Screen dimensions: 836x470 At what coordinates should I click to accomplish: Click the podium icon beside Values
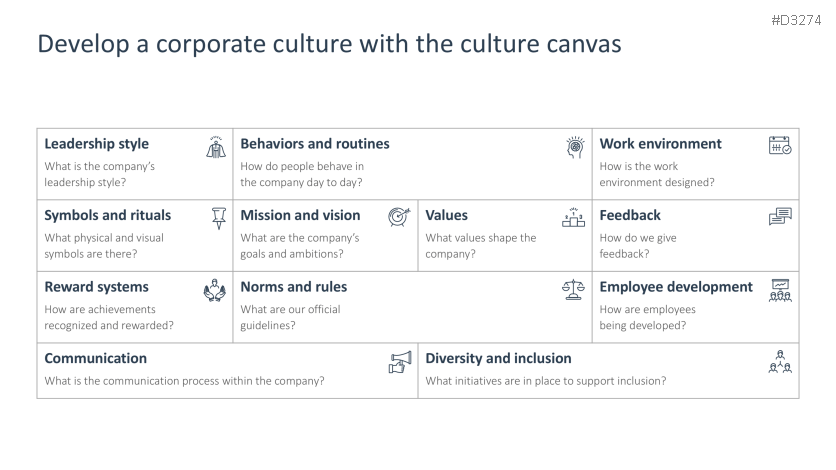pos(573,217)
